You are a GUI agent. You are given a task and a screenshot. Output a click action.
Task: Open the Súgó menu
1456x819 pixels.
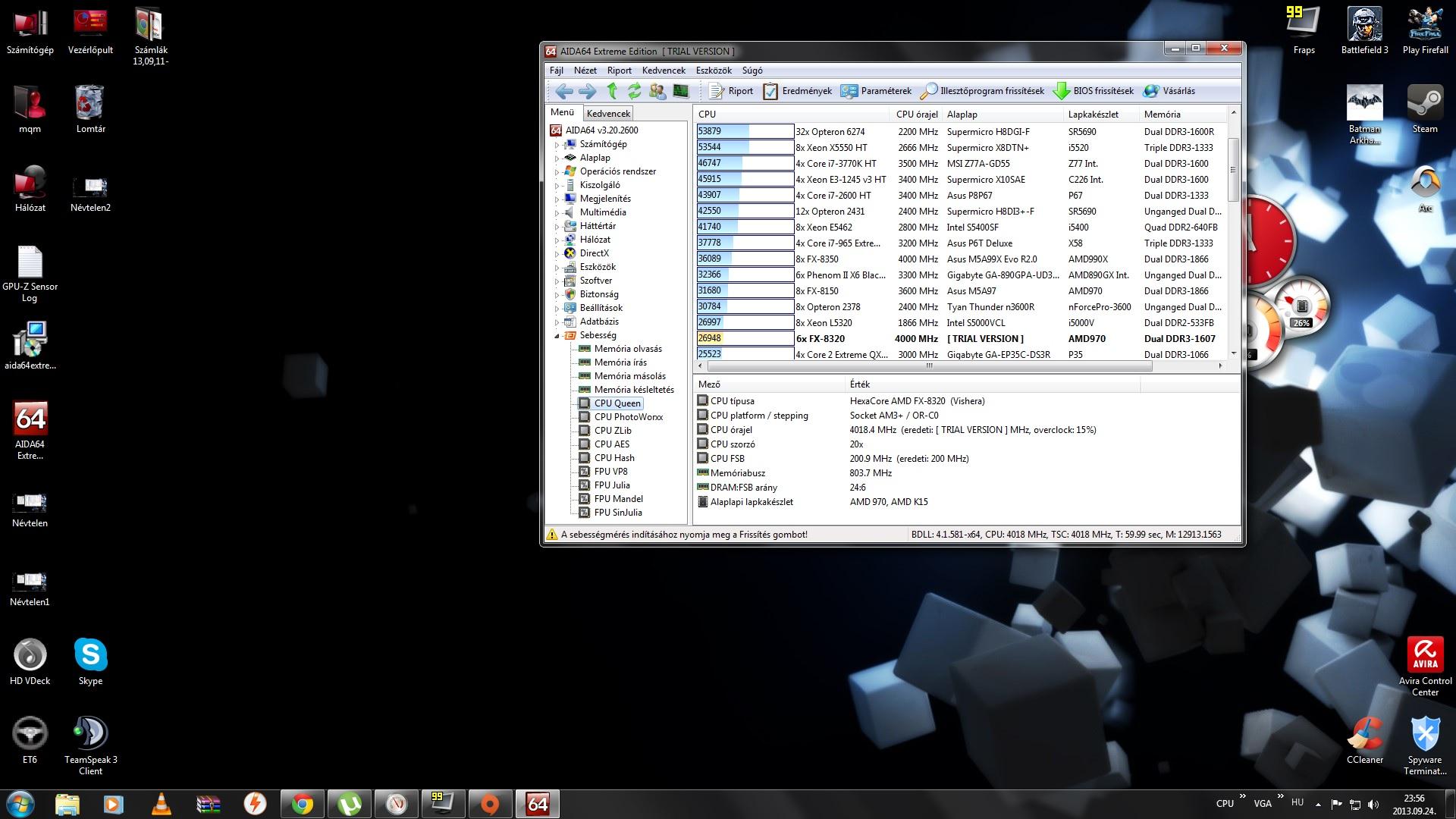752,71
